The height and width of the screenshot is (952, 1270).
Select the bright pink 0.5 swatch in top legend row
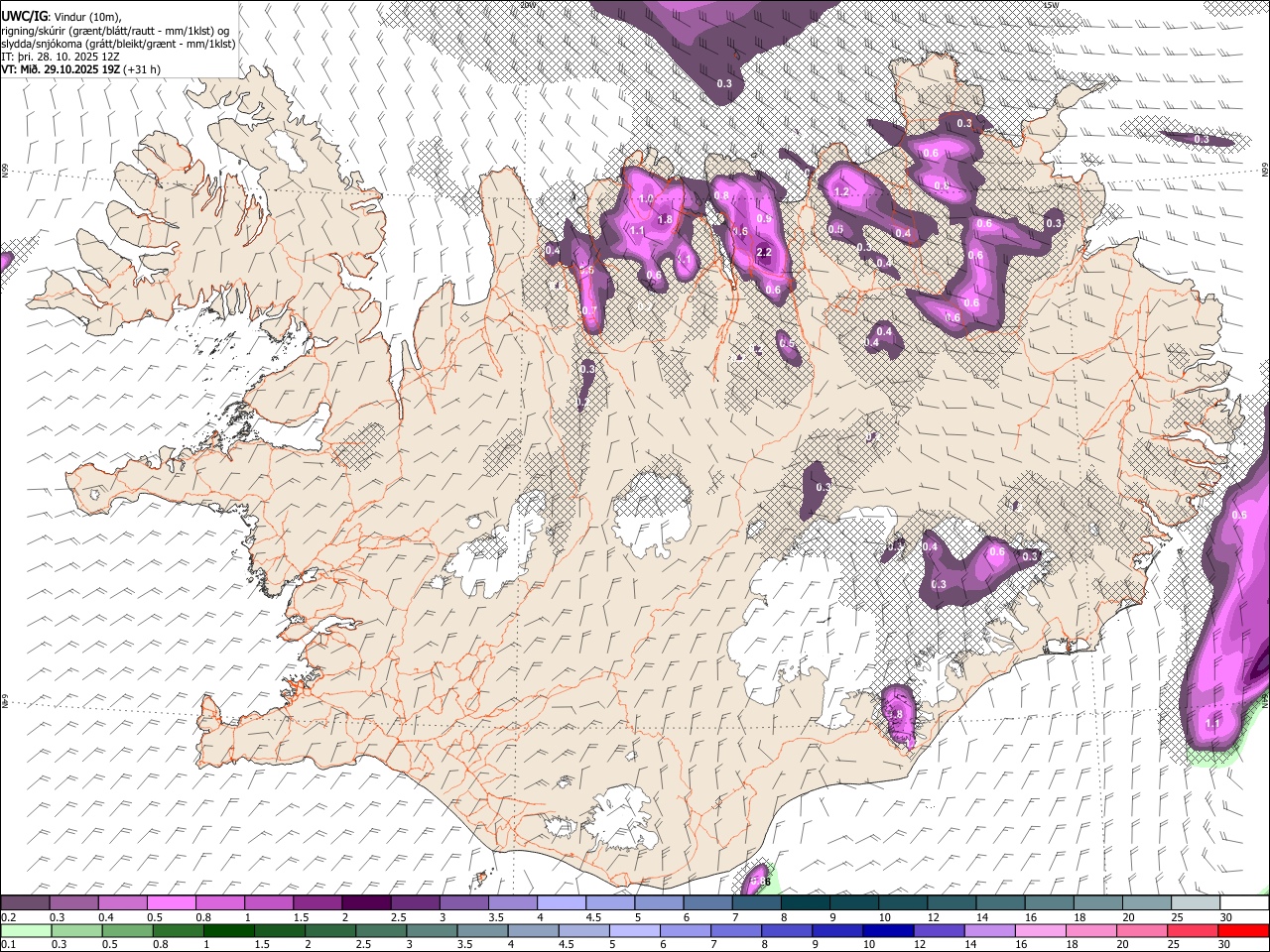point(171,903)
